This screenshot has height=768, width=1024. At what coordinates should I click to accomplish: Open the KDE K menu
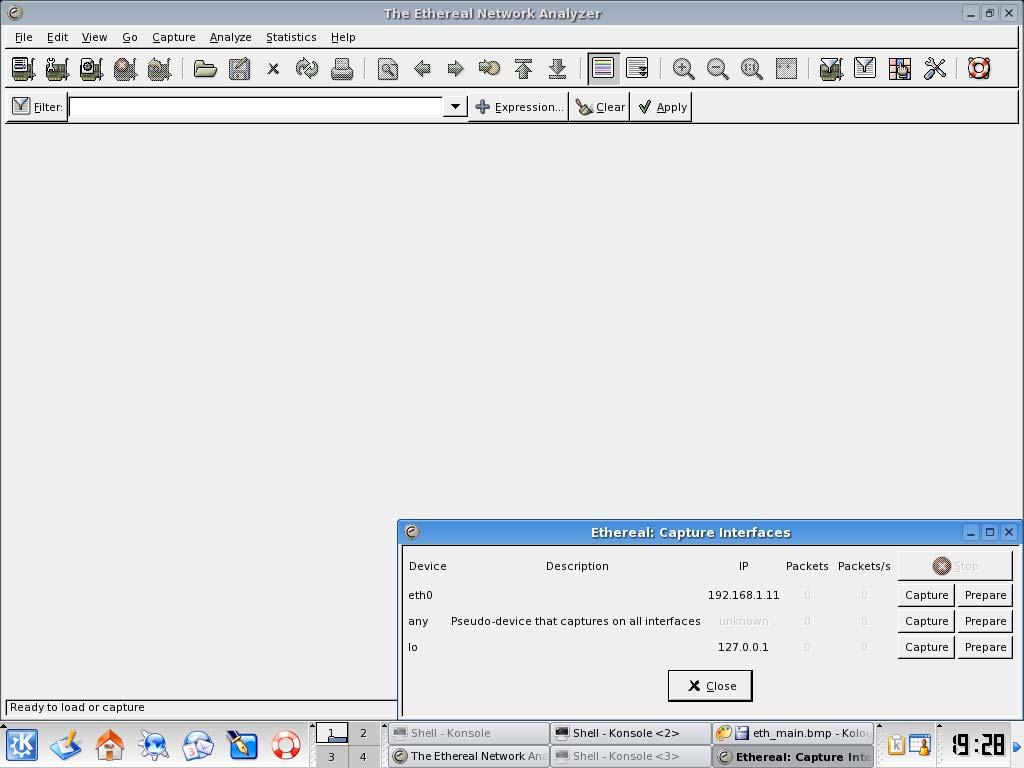(x=22, y=745)
